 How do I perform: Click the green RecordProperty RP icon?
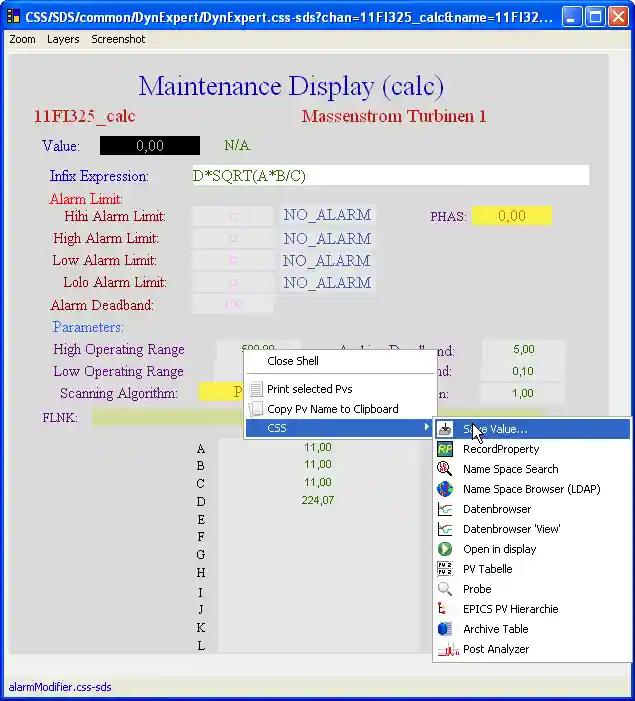[444, 449]
